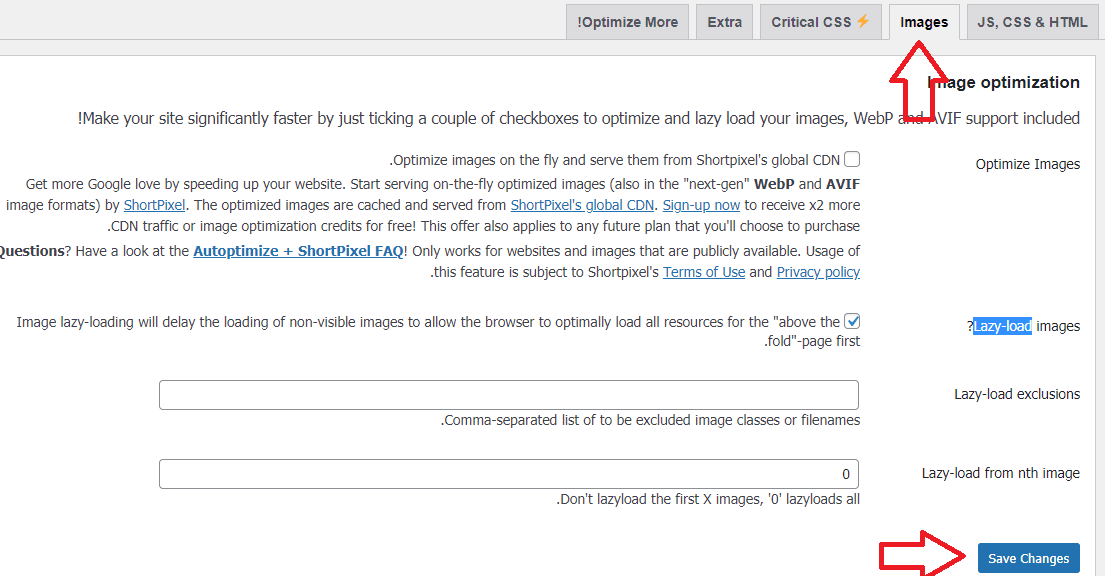Click the lightning bolt icon on Critical CSS tab

(863, 22)
